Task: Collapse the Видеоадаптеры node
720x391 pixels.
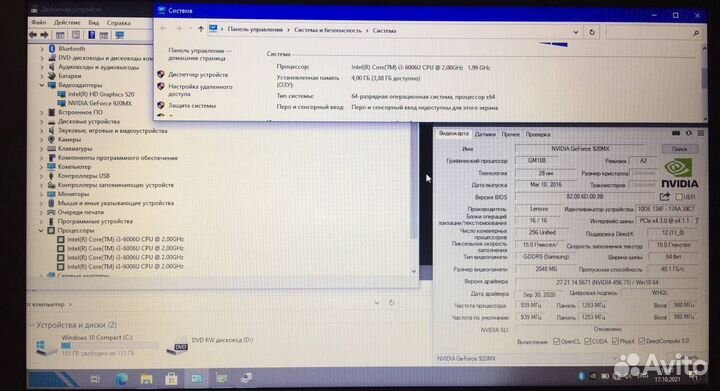Action: (x=42, y=85)
